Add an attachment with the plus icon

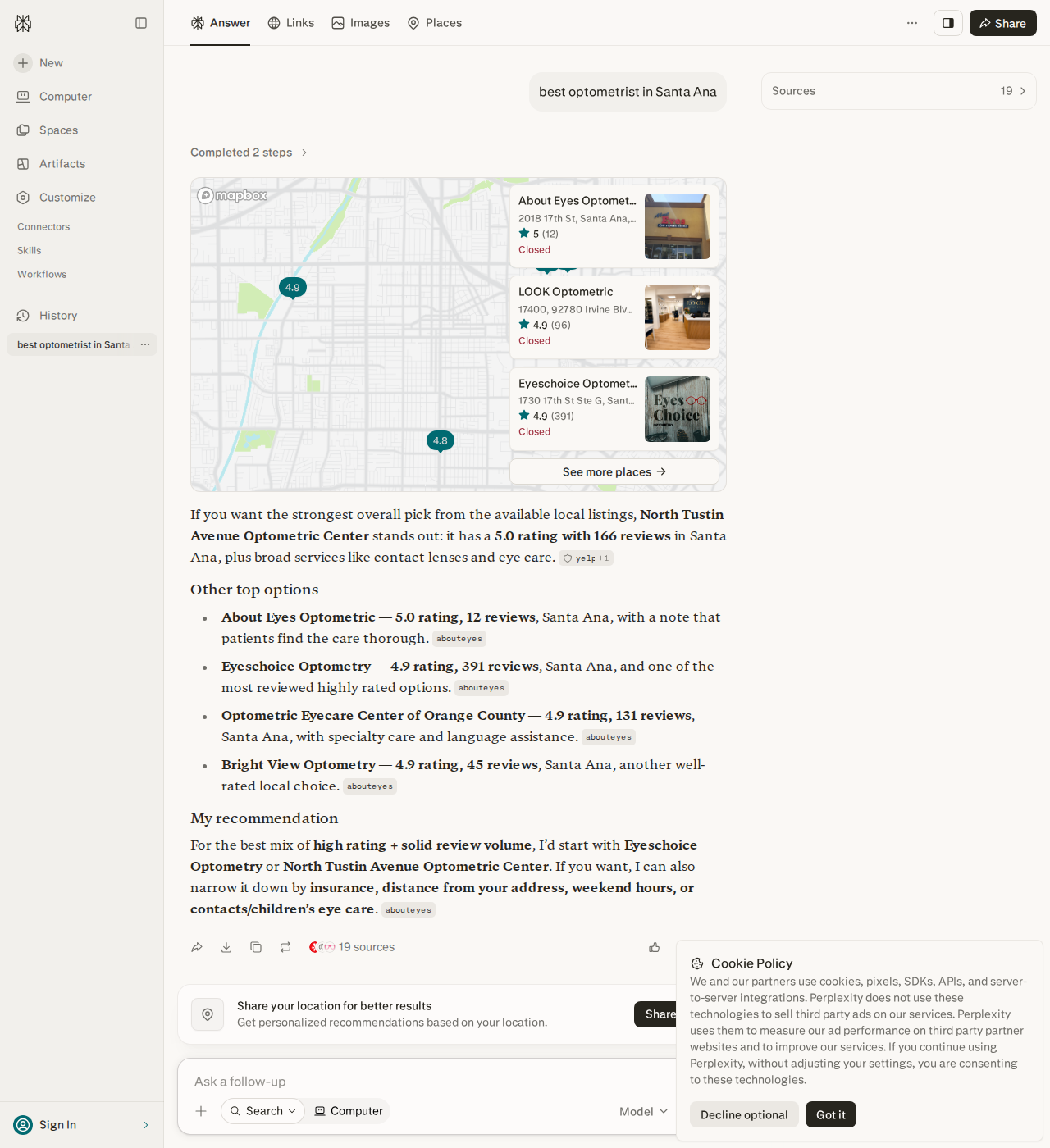(x=201, y=1111)
